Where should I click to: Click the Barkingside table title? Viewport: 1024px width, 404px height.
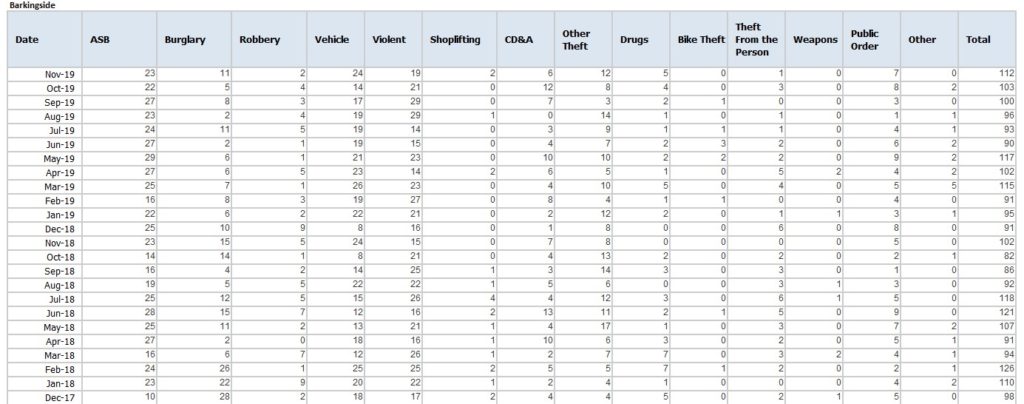[31, 6]
